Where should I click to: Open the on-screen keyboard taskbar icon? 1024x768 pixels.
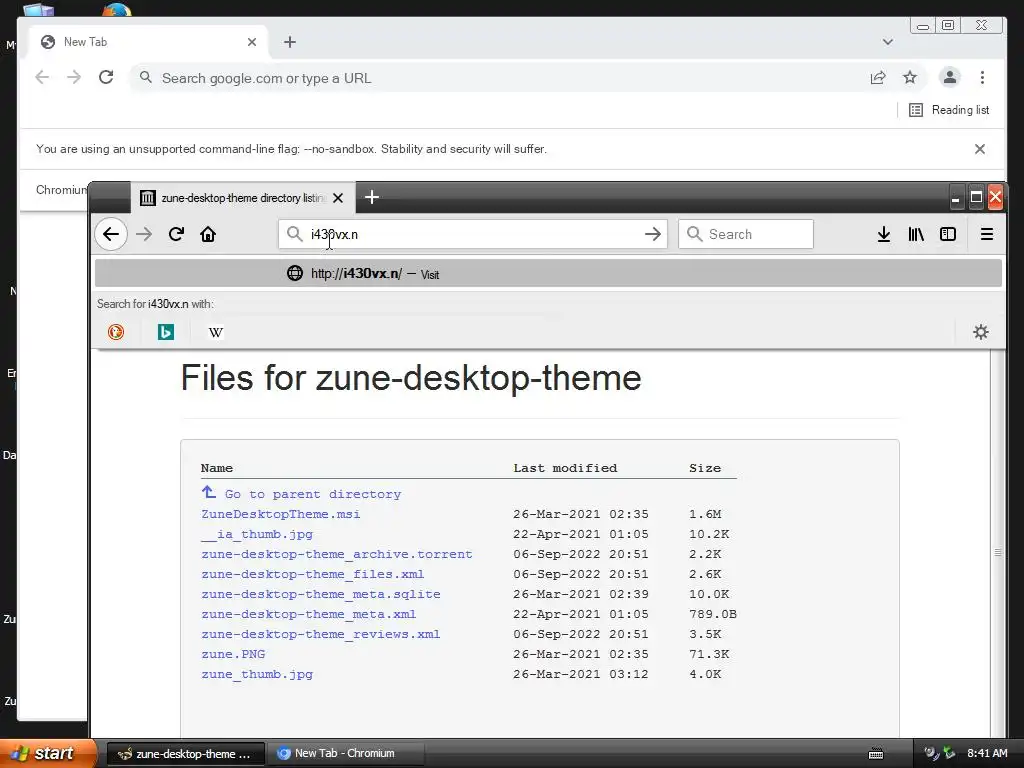pos(876,754)
